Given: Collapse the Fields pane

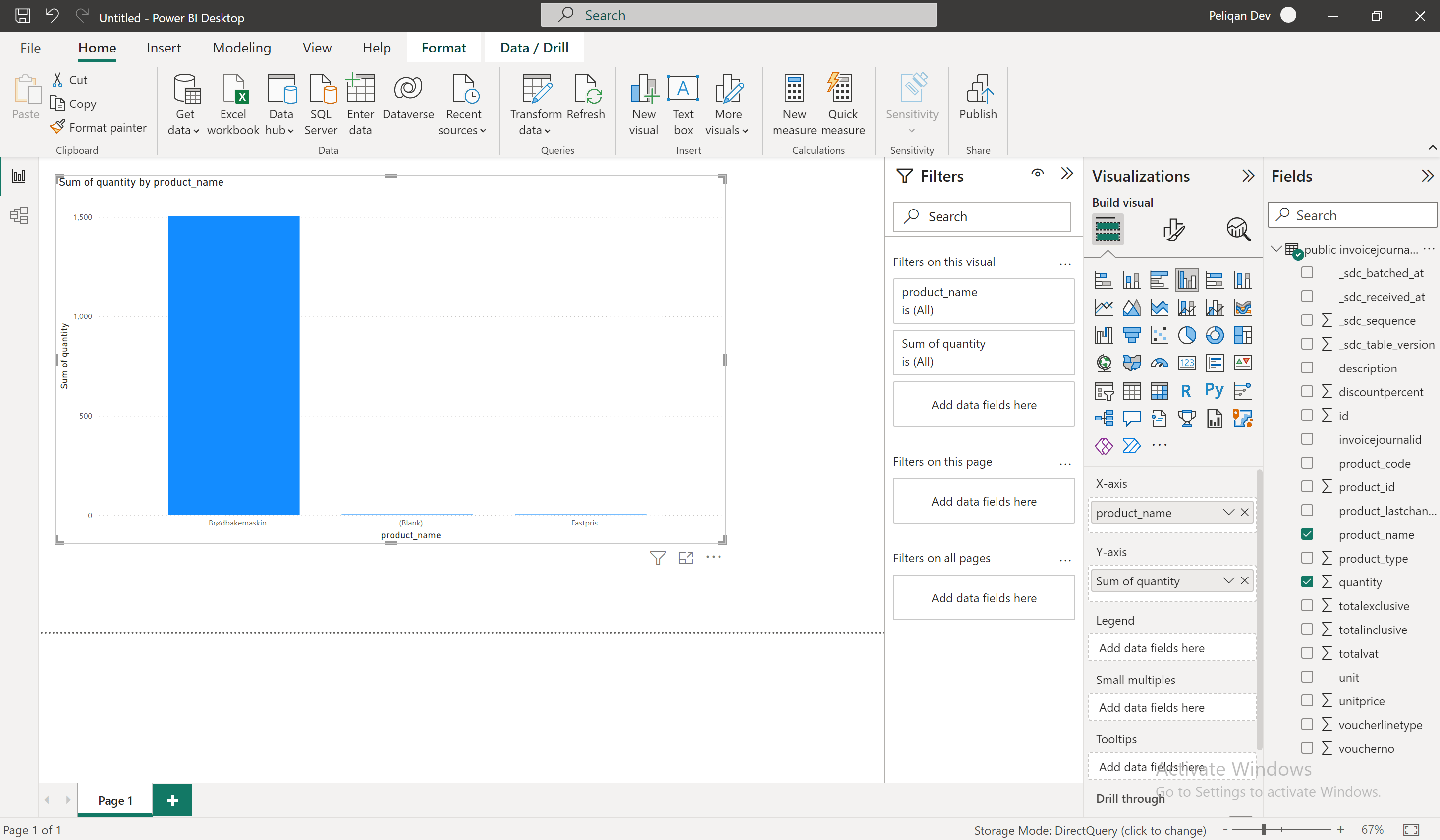Looking at the screenshot, I should point(1428,176).
